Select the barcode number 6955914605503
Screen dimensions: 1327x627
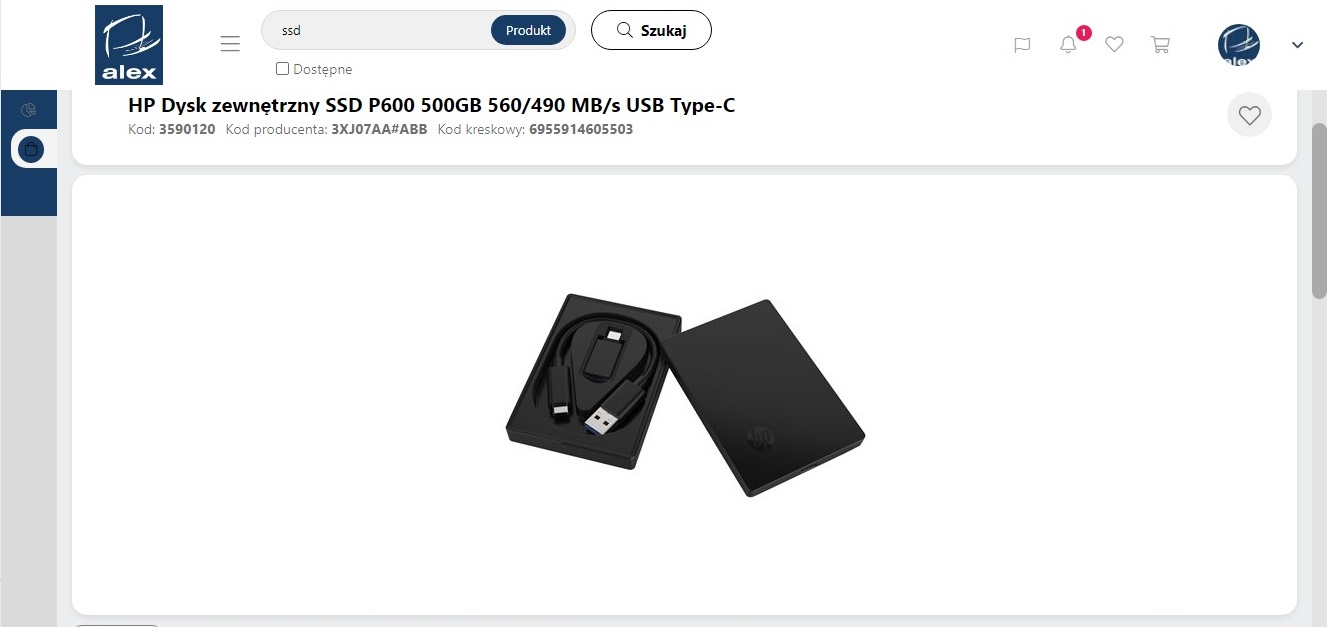581,130
